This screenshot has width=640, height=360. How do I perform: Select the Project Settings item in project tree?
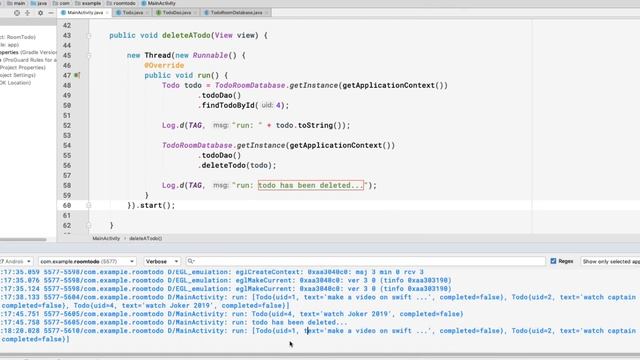pos(18,75)
